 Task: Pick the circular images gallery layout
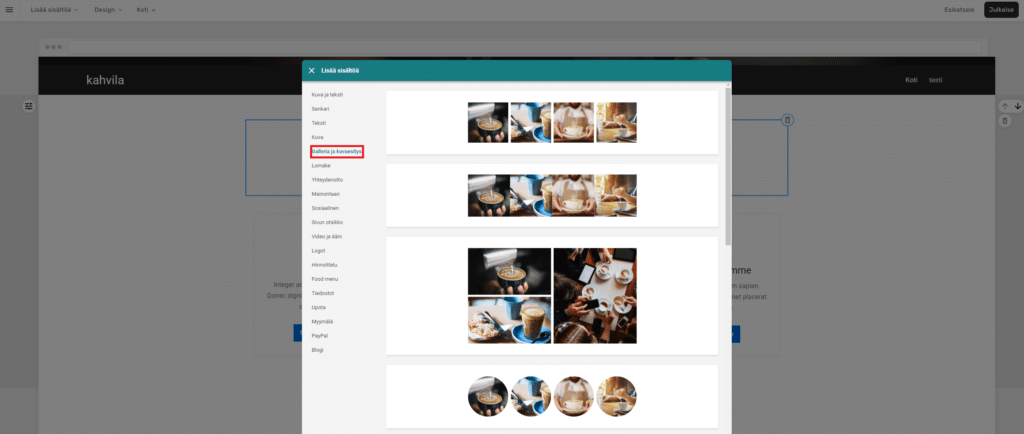[x=552, y=396]
